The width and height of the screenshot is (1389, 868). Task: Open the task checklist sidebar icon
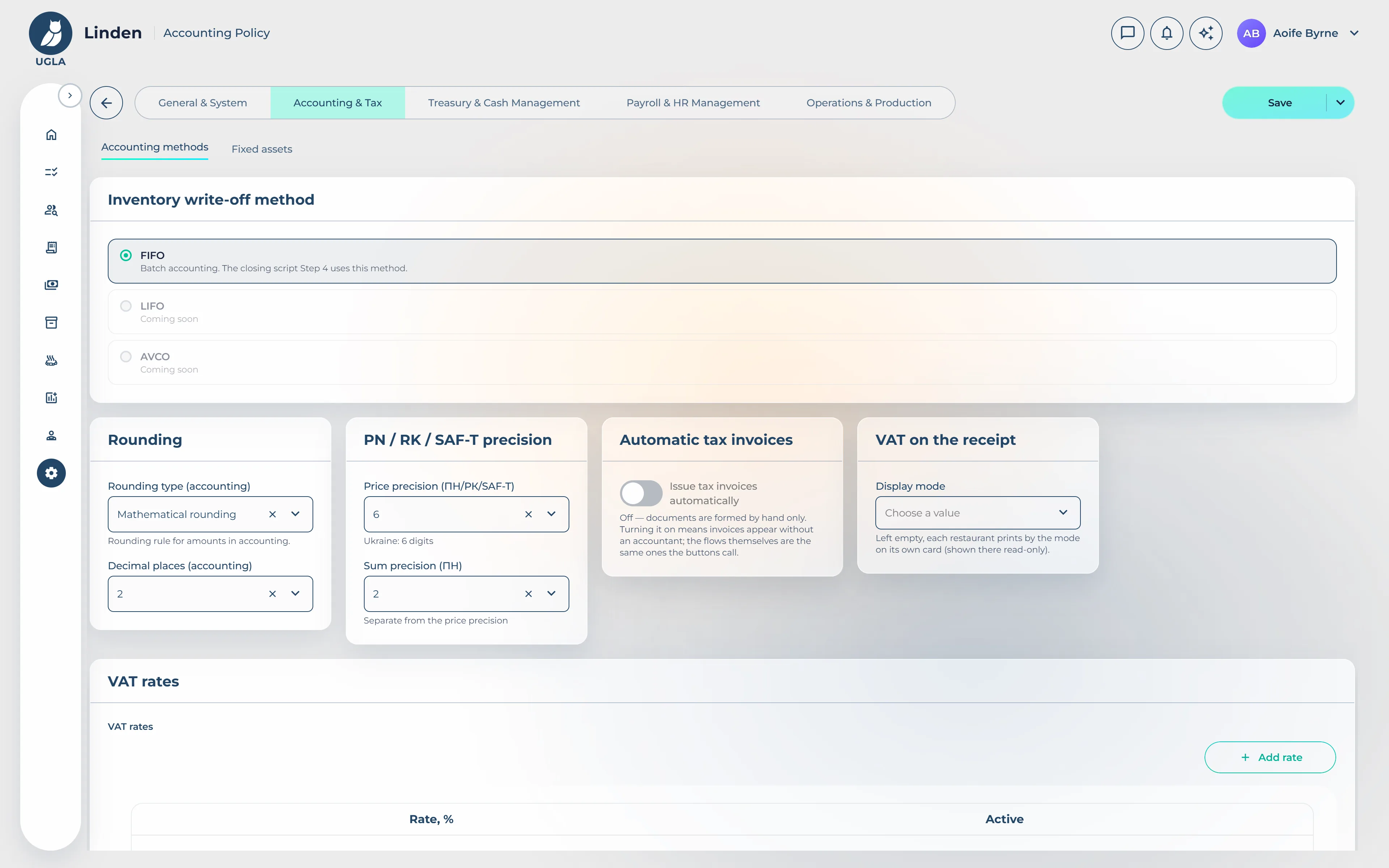51,172
